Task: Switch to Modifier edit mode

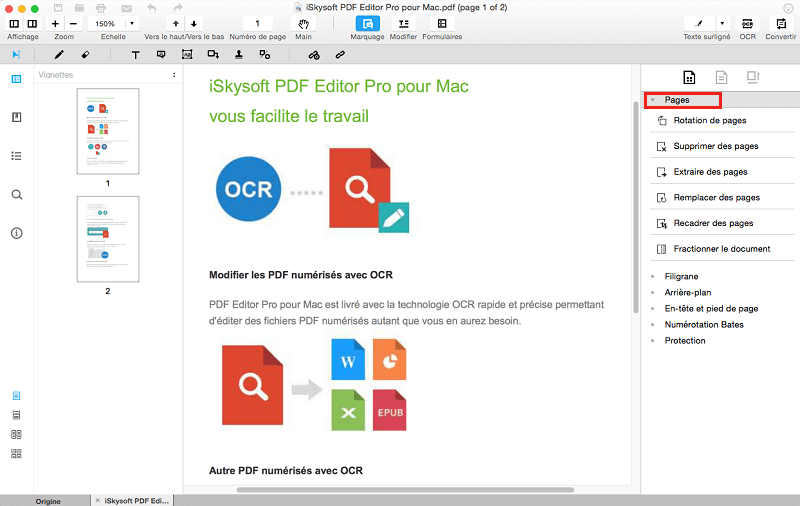Action: (403, 23)
